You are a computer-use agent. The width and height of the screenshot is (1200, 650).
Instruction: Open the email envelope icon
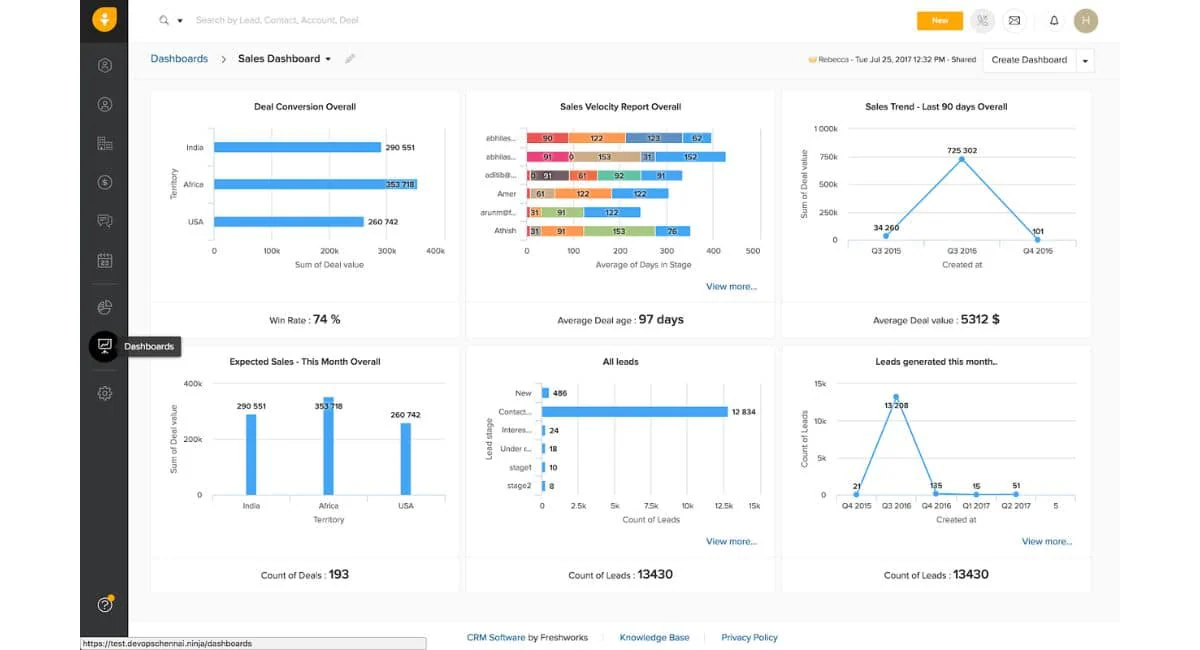(1014, 20)
